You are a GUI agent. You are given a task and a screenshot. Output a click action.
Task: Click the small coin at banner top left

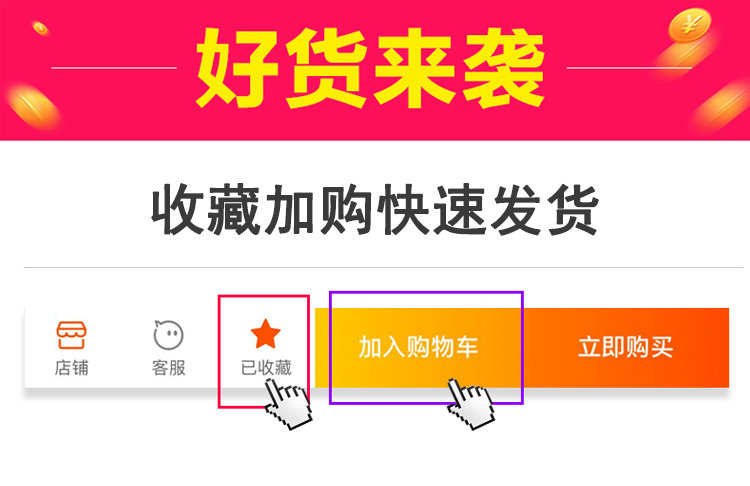(x=40, y=29)
